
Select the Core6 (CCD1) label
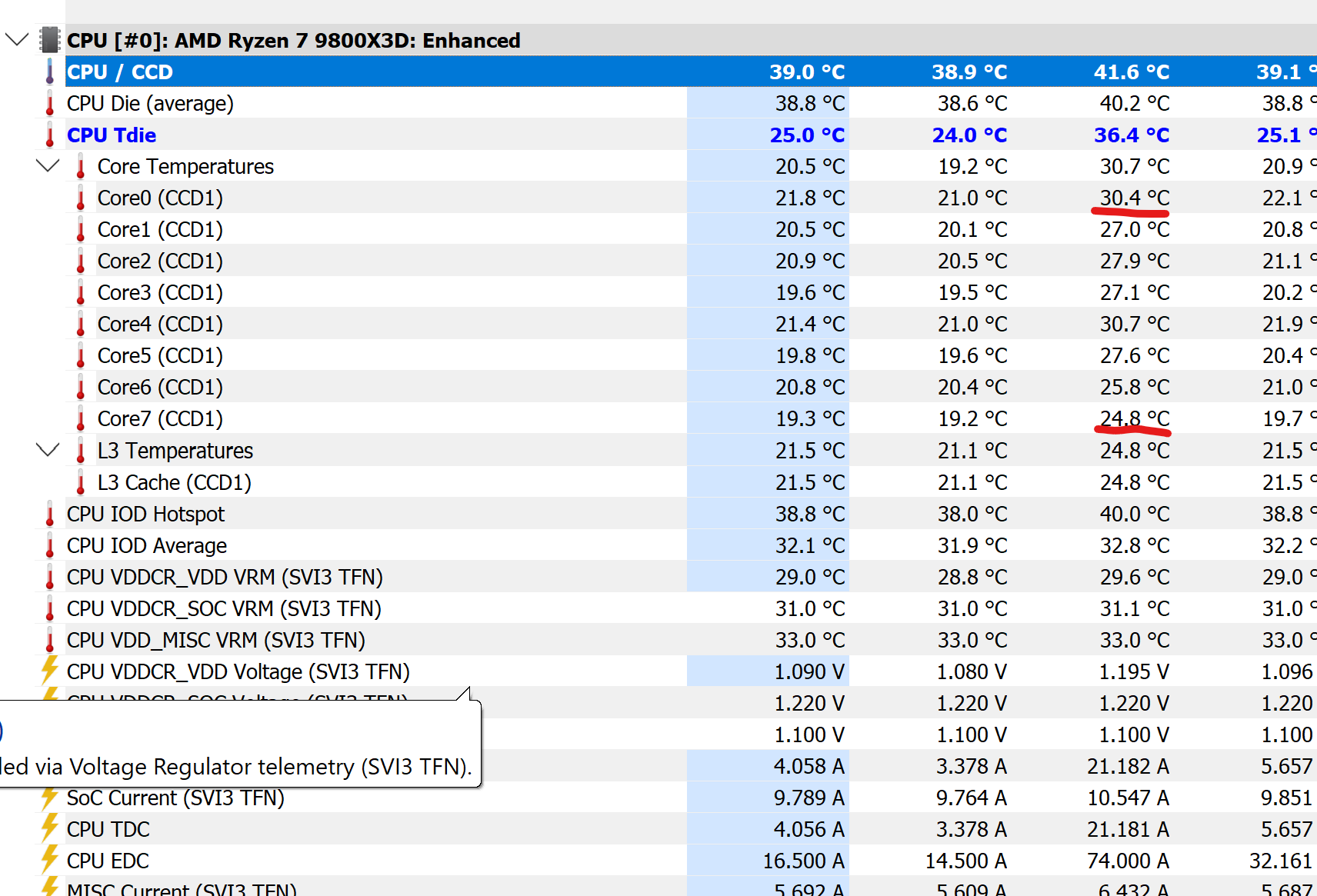(x=160, y=387)
